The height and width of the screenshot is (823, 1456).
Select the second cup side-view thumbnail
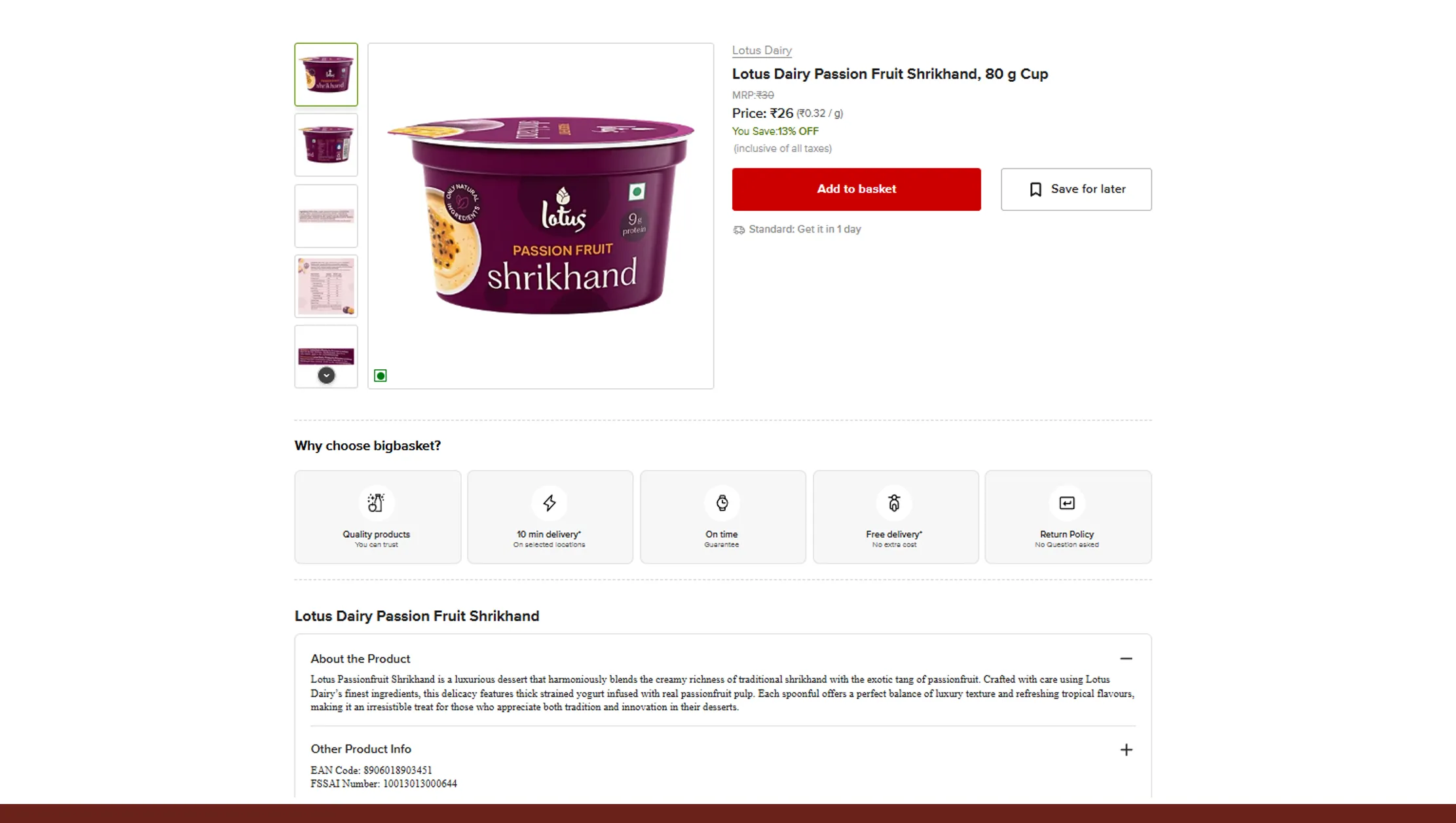(x=326, y=145)
